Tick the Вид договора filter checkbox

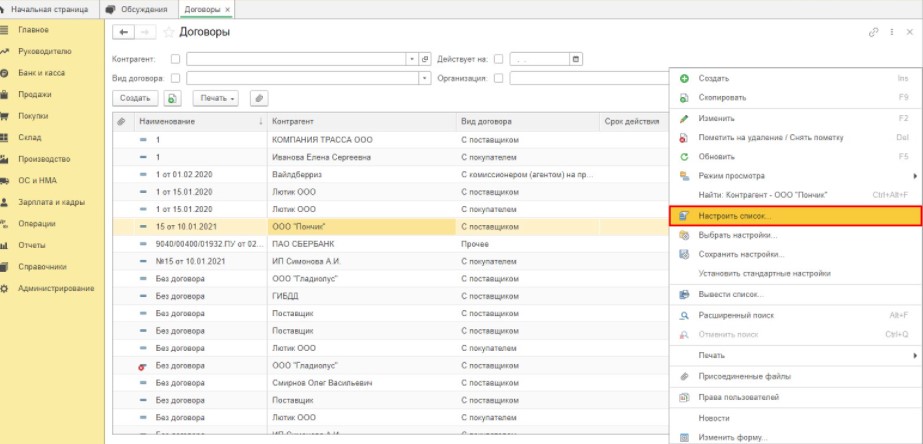tap(176, 78)
